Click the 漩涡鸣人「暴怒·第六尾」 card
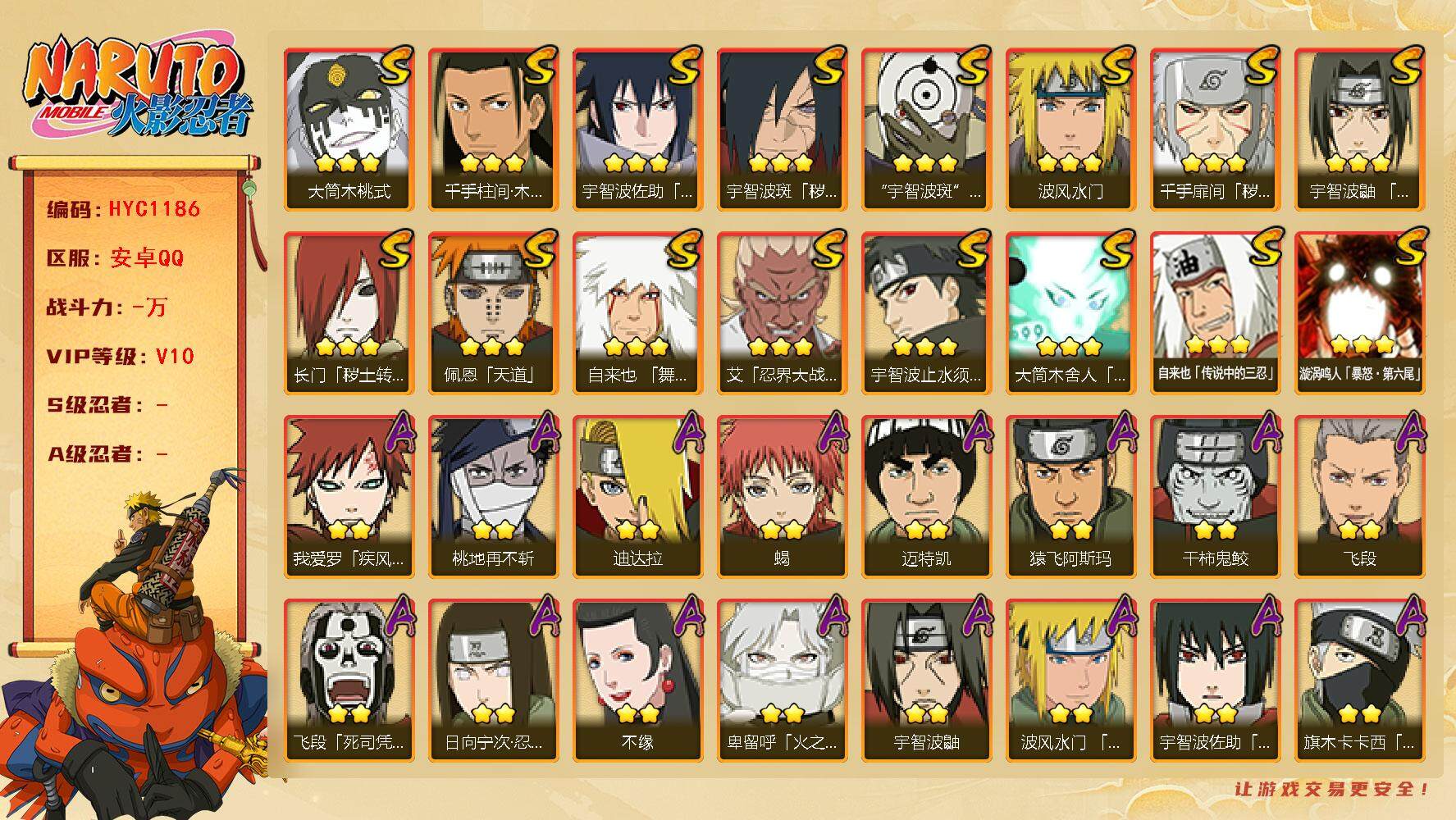The height and width of the screenshot is (820, 1456). pos(1359,312)
